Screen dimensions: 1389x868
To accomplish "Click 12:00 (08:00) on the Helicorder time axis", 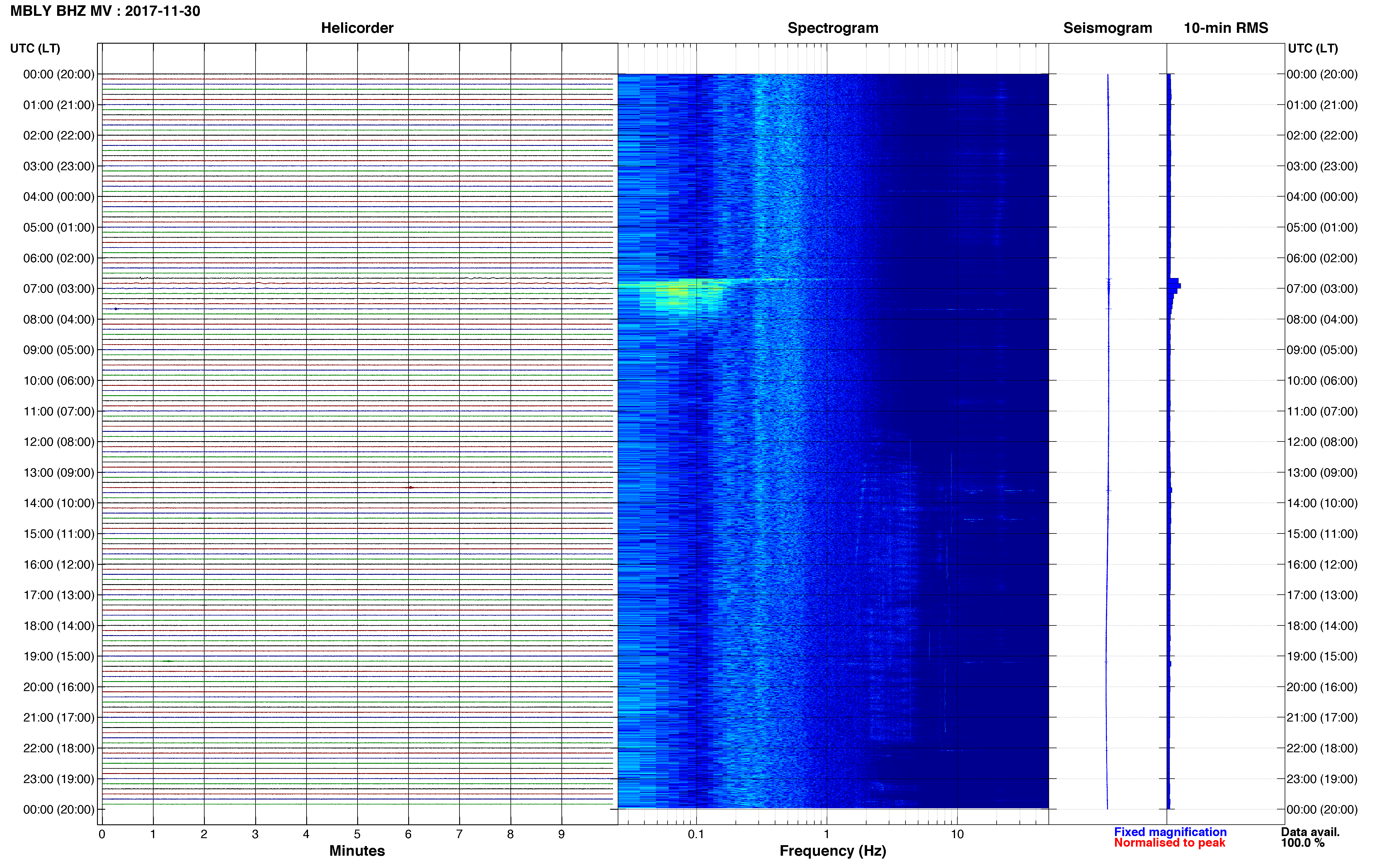I will tap(59, 442).
